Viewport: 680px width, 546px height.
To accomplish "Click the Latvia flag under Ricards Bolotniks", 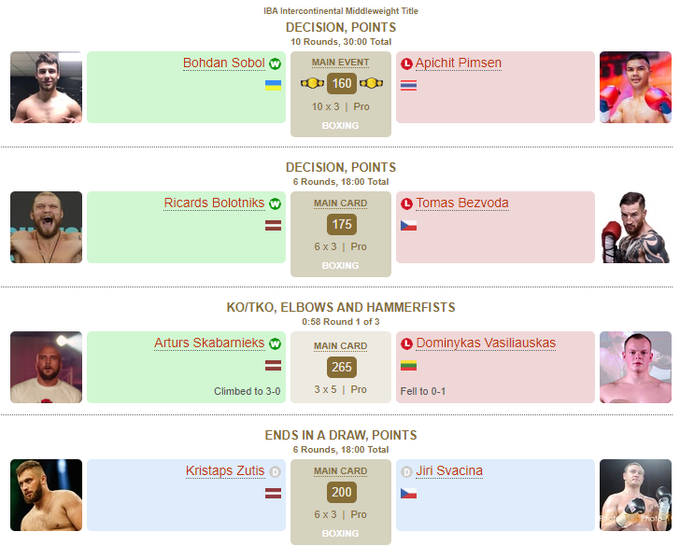I will click(x=273, y=226).
